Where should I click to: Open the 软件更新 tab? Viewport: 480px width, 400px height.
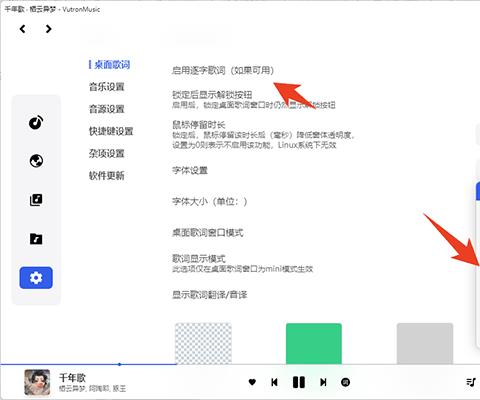[107, 175]
